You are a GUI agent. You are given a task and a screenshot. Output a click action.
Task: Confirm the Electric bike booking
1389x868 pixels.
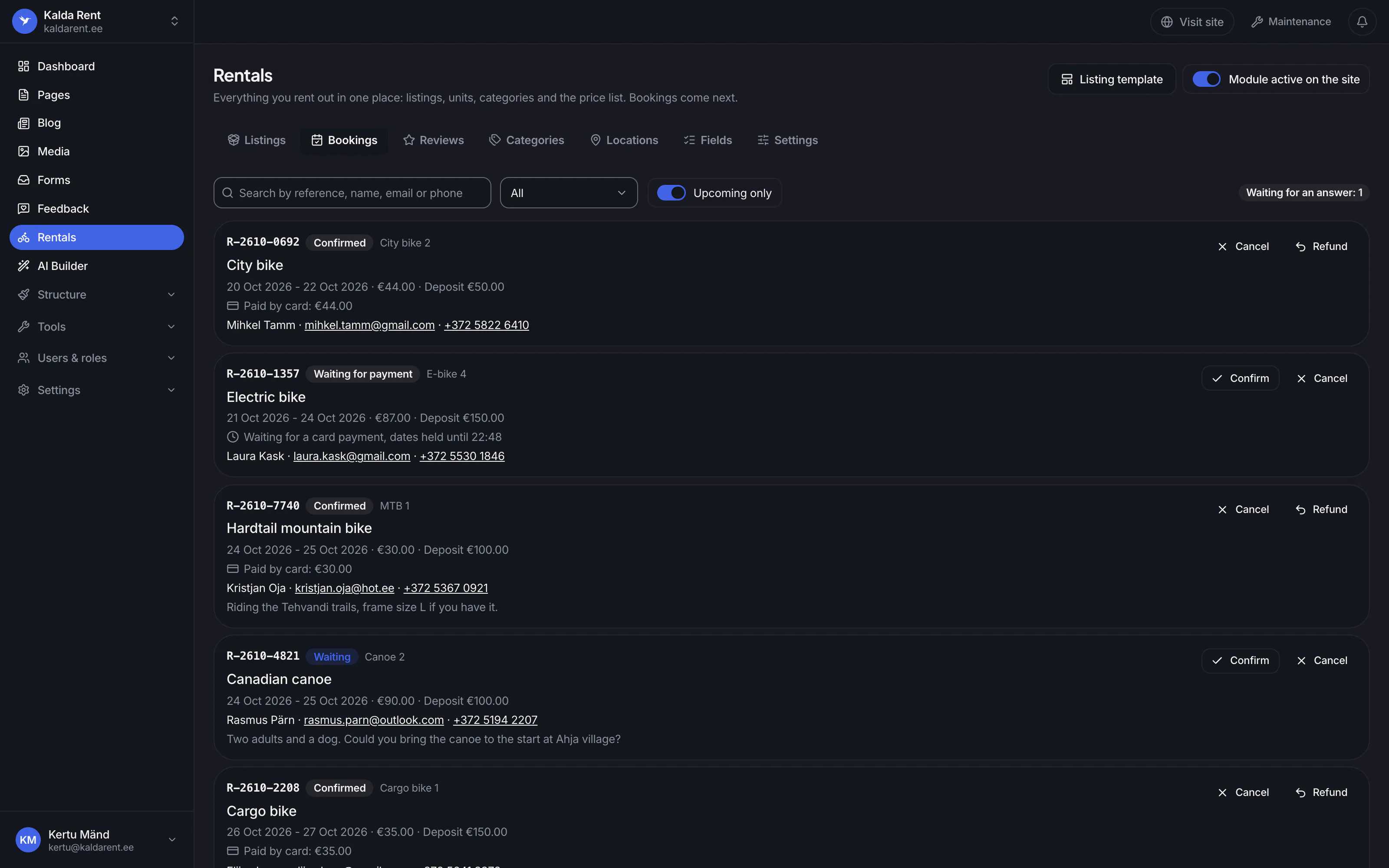[1240, 378]
